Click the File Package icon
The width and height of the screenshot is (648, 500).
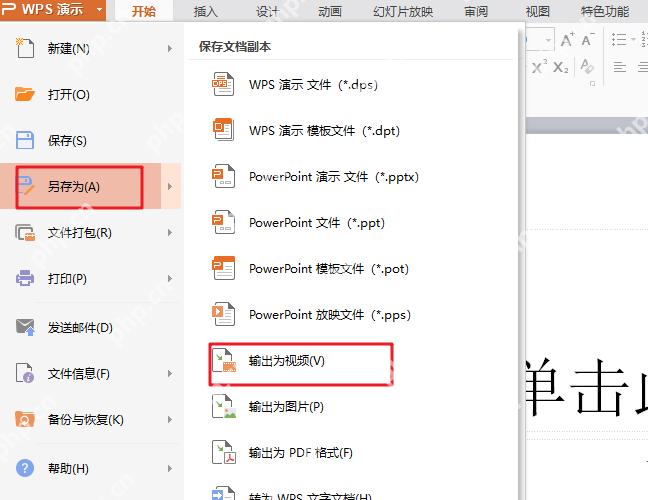[25, 233]
